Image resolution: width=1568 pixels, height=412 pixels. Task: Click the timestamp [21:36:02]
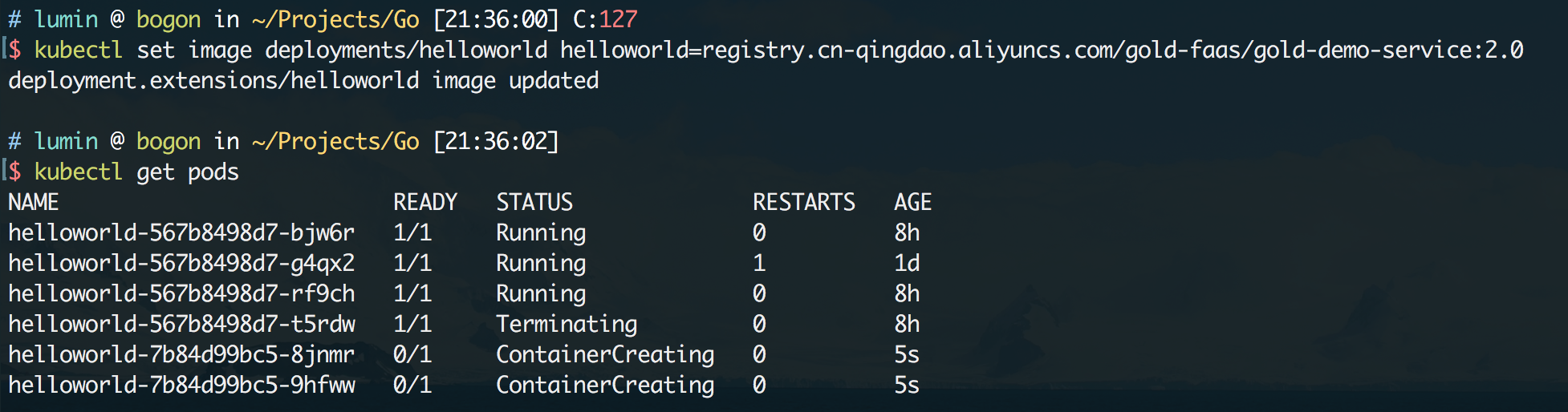pyautogui.click(x=496, y=141)
